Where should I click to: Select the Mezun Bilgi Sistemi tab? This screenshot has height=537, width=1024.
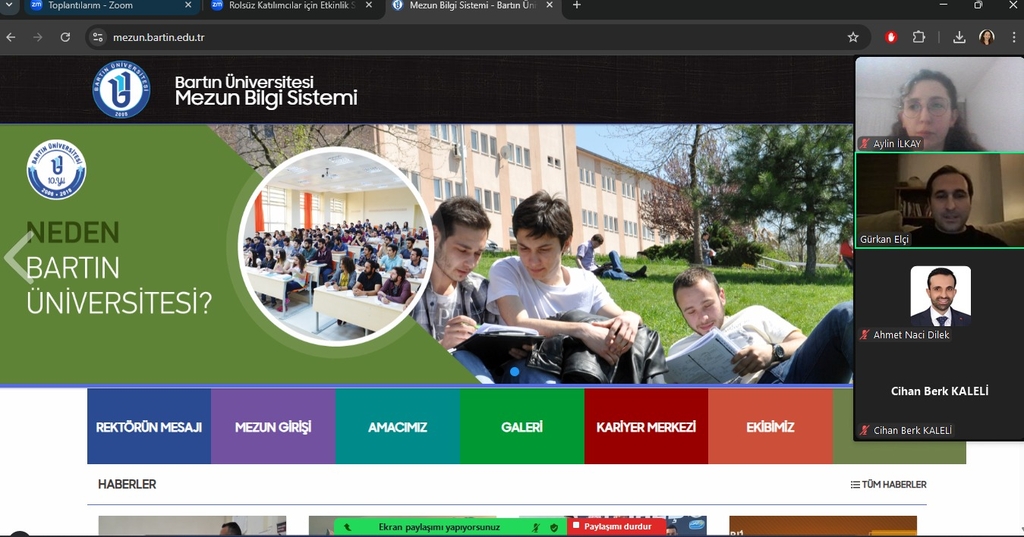click(x=472, y=5)
